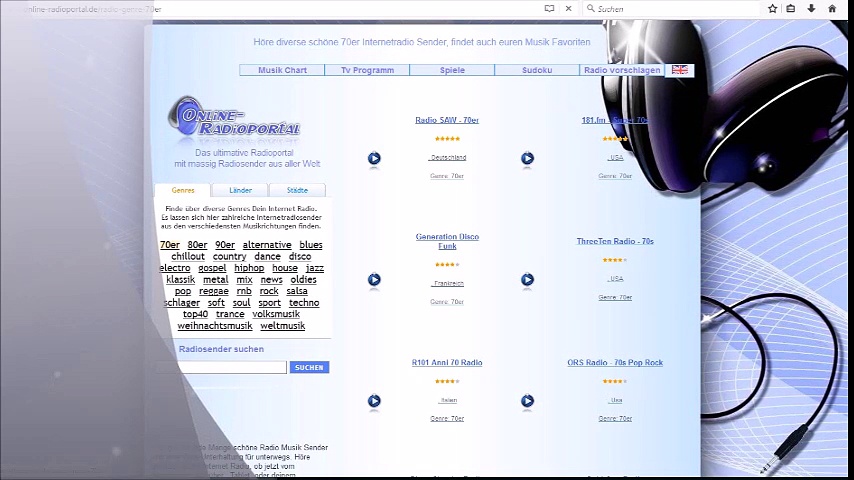
Task: Toggle reader view icon in address bar
Action: tap(549, 8)
